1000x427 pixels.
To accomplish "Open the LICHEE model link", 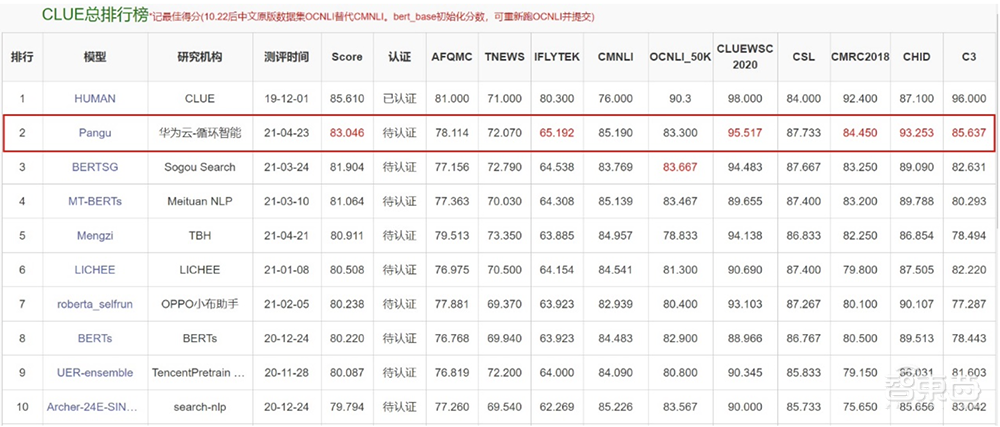I will [x=95, y=270].
